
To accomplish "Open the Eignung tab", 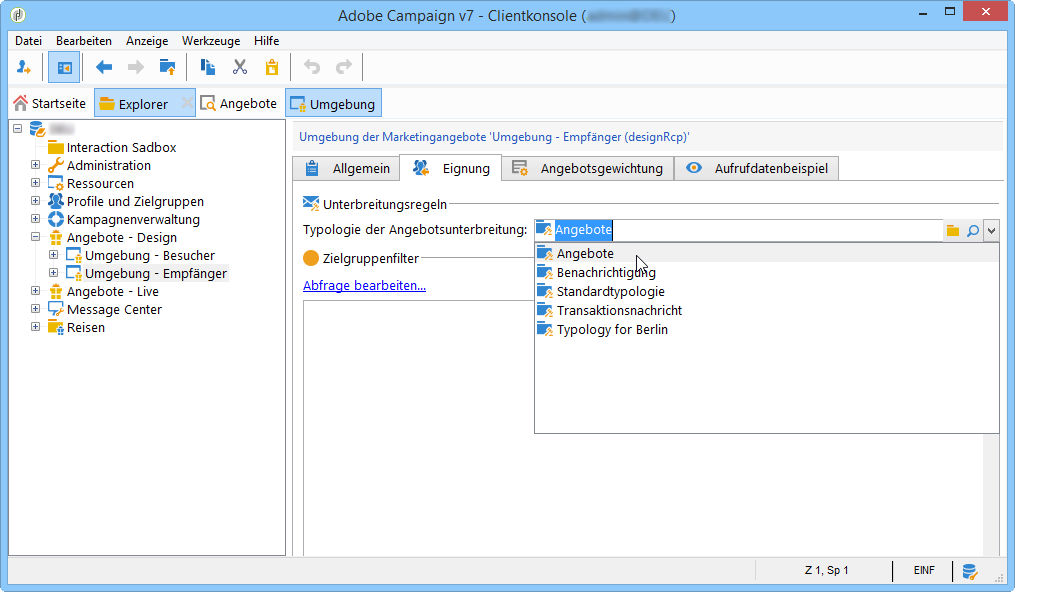I will pyautogui.click(x=451, y=168).
